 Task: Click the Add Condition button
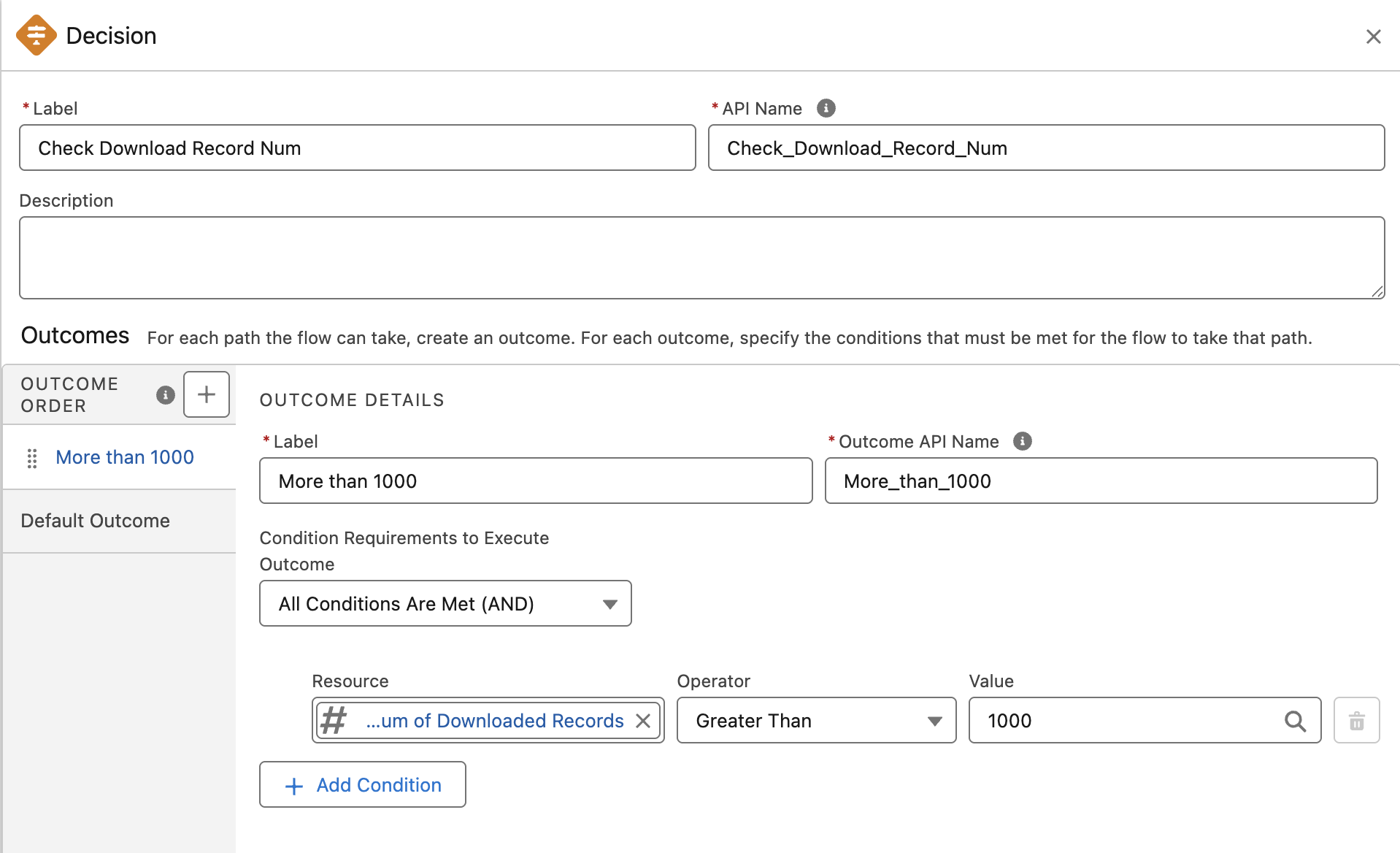(x=363, y=784)
